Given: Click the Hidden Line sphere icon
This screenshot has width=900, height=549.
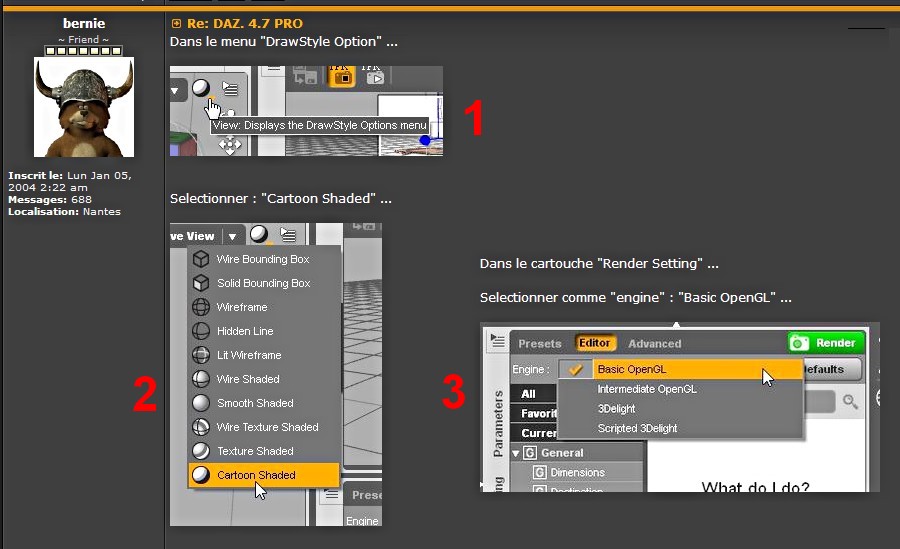Looking at the screenshot, I should [x=201, y=331].
